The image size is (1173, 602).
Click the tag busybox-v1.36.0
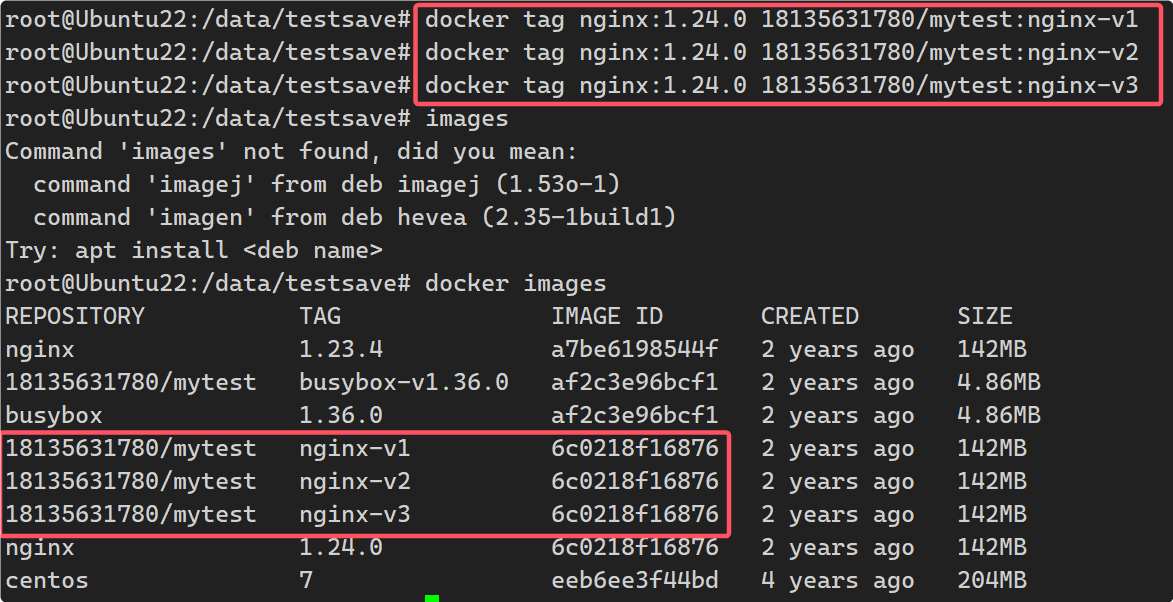click(404, 382)
